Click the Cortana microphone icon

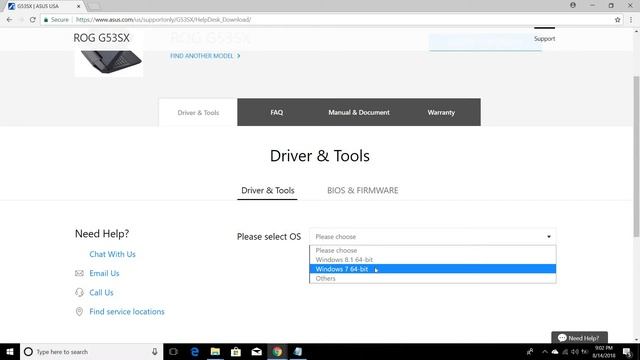(x=155, y=352)
